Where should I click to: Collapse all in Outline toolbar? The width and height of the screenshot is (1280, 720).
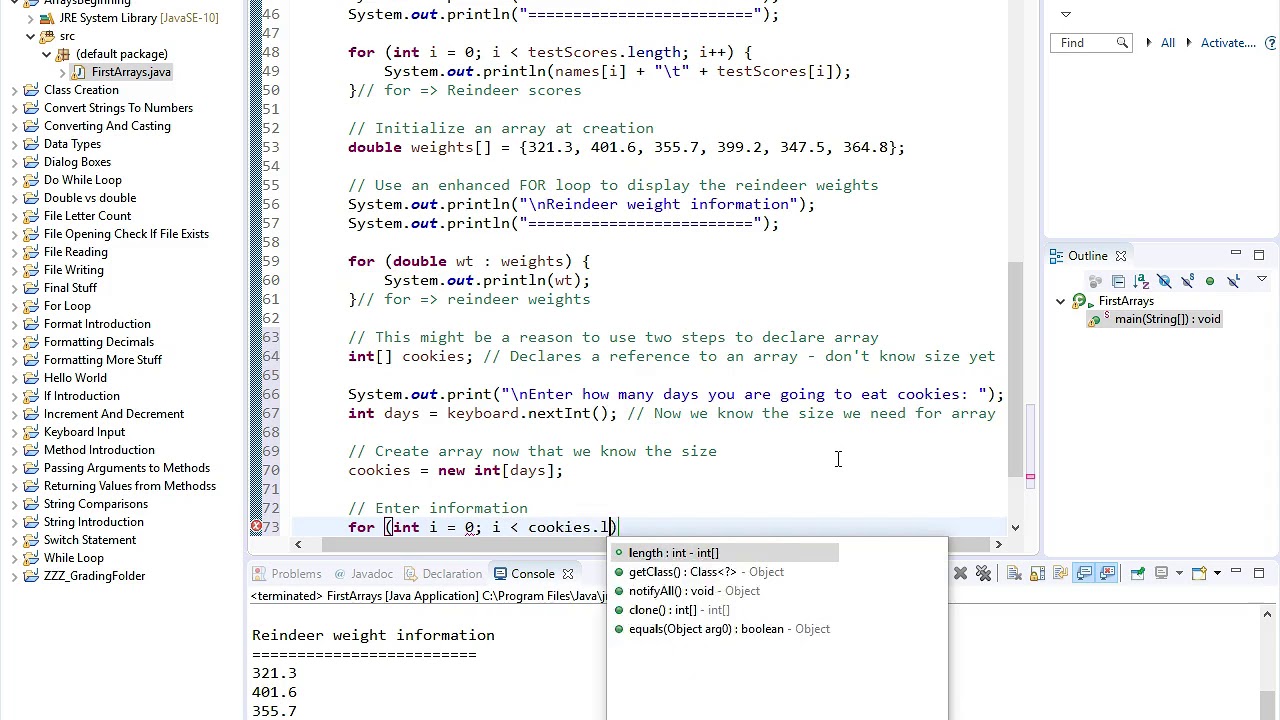[1119, 281]
